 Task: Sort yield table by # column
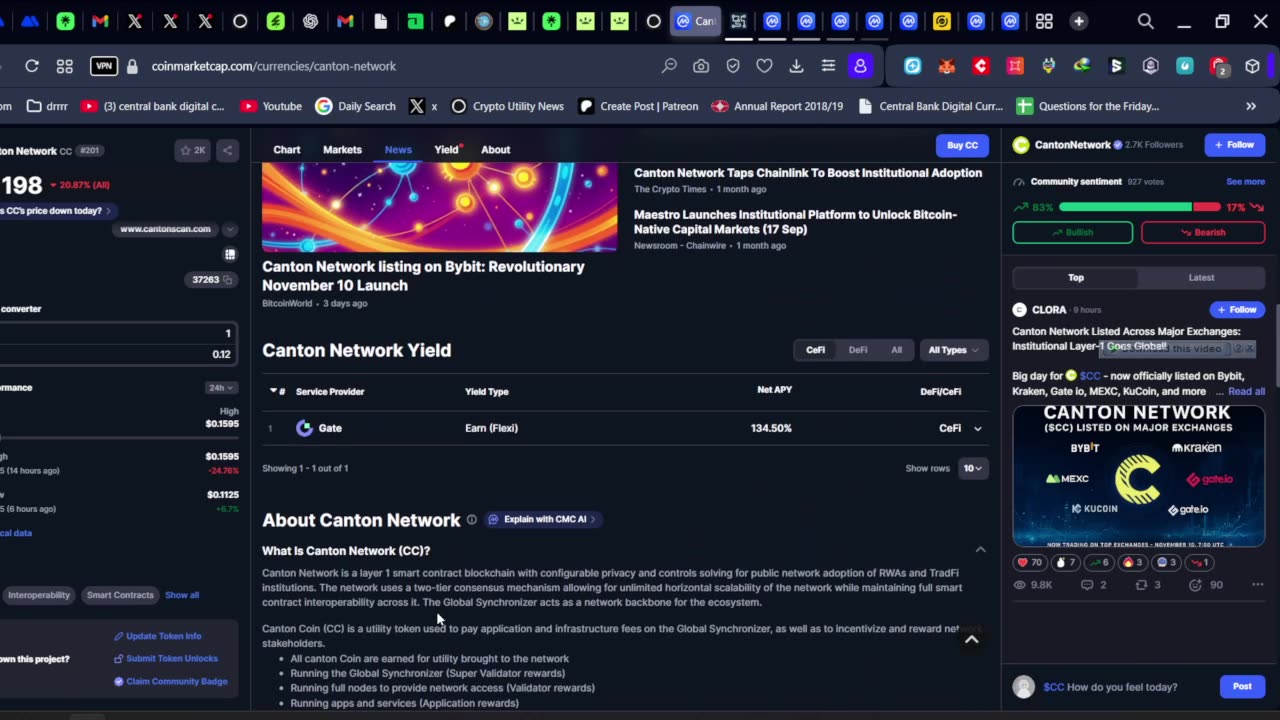(x=278, y=391)
